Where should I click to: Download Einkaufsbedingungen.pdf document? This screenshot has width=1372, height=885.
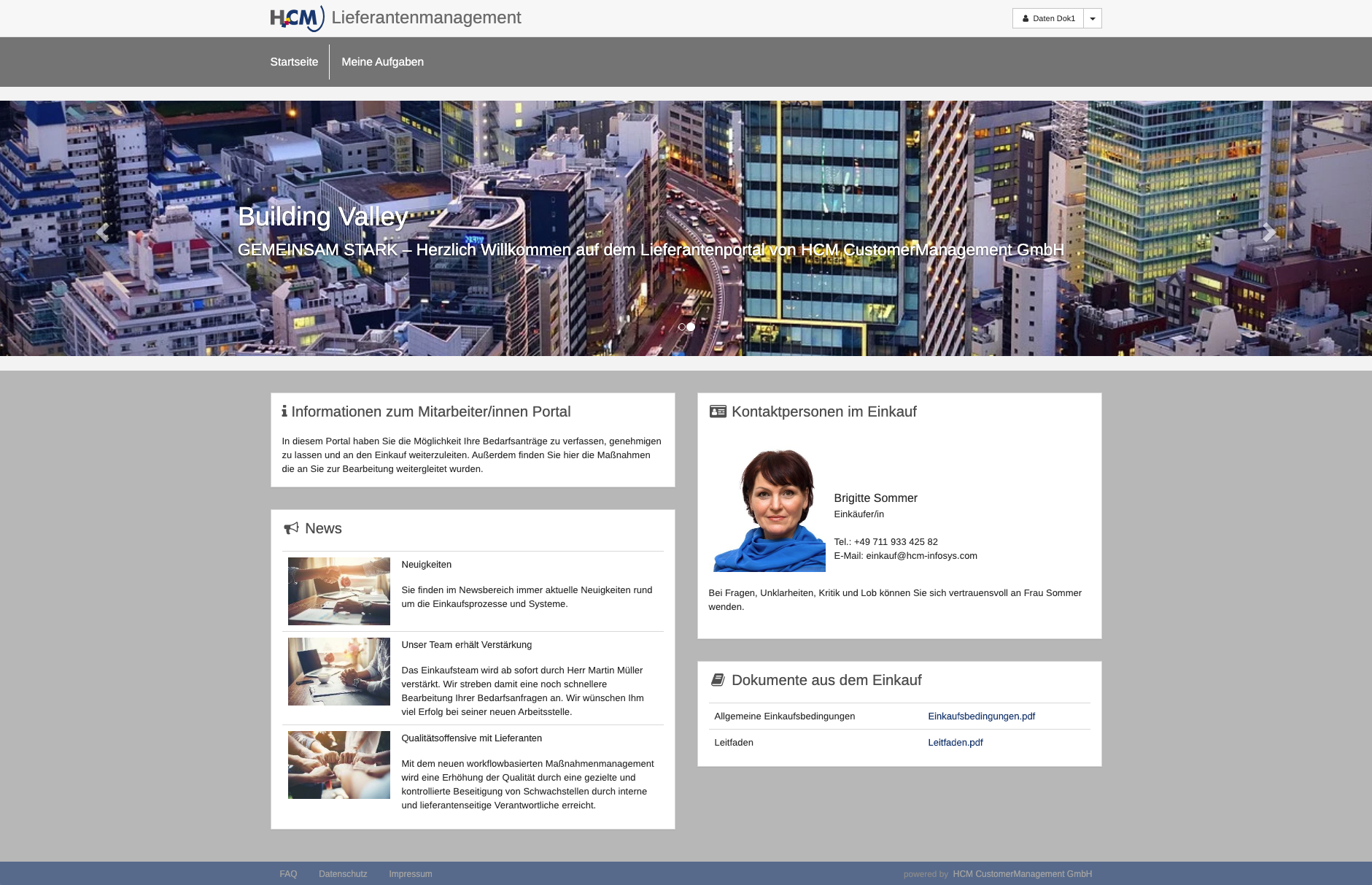pyautogui.click(x=981, y=716)
